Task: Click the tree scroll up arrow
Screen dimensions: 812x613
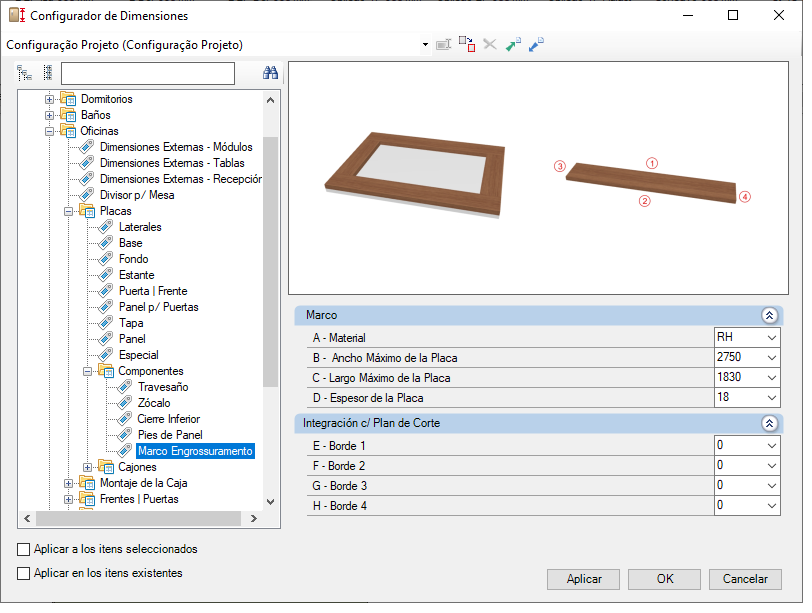Action: pyautogui.click(x=270, y=100)
